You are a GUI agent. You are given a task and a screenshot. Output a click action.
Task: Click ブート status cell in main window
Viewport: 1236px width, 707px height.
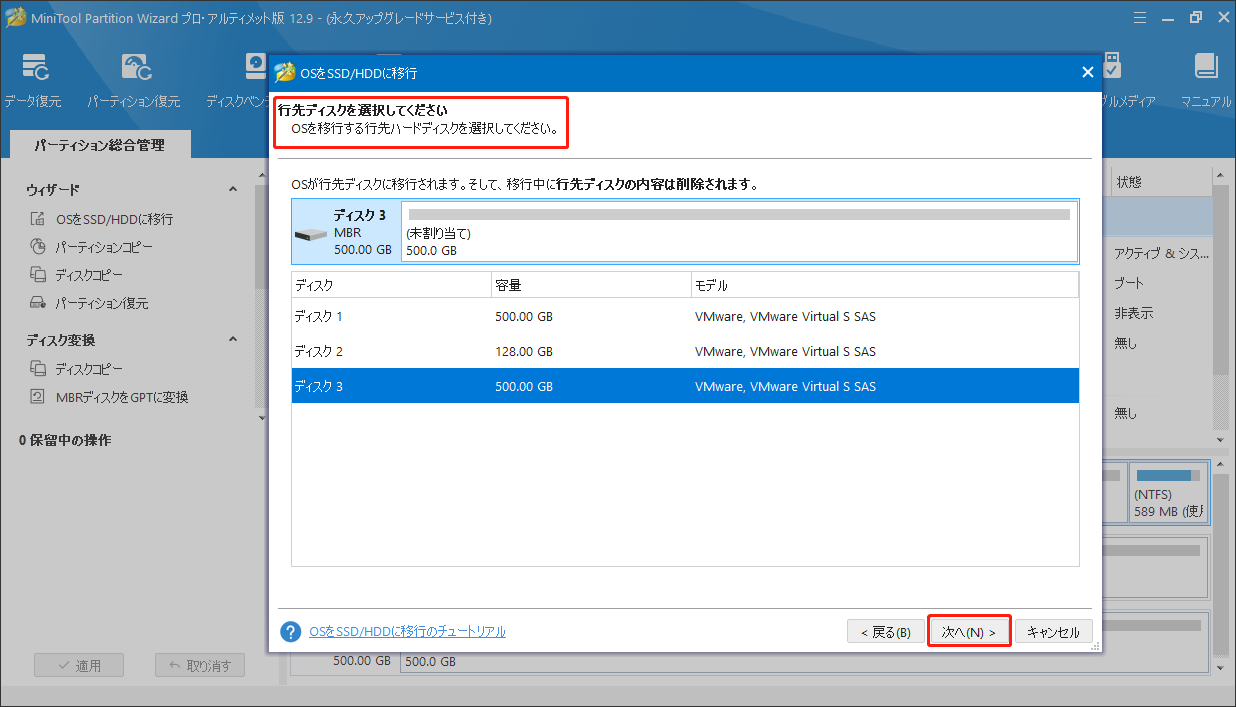pos(1129,283)
